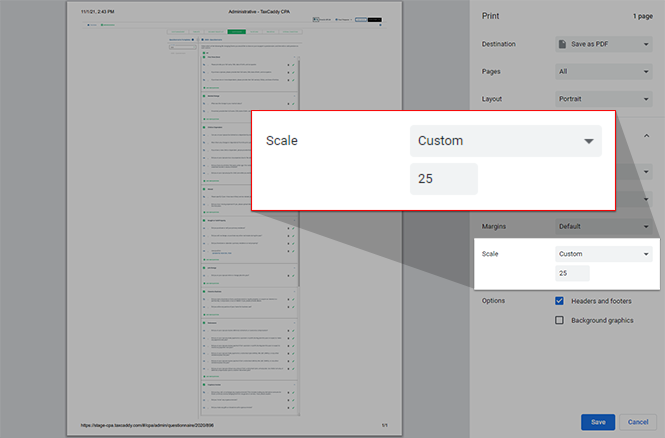Open the Margins dropdown set to Default
The image size is (665, 438).
604,226
